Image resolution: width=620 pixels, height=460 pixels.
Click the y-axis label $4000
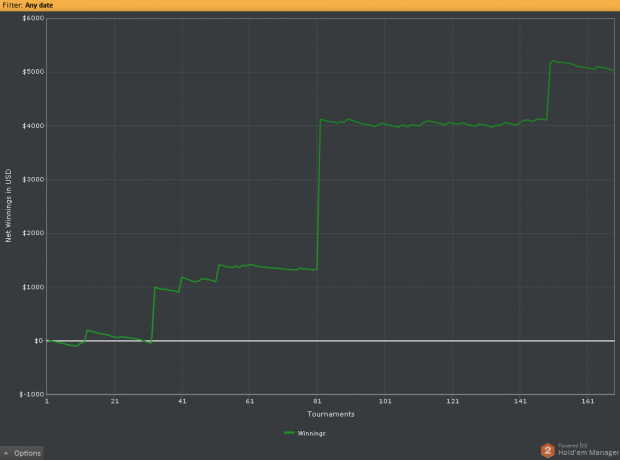point(33,126)
